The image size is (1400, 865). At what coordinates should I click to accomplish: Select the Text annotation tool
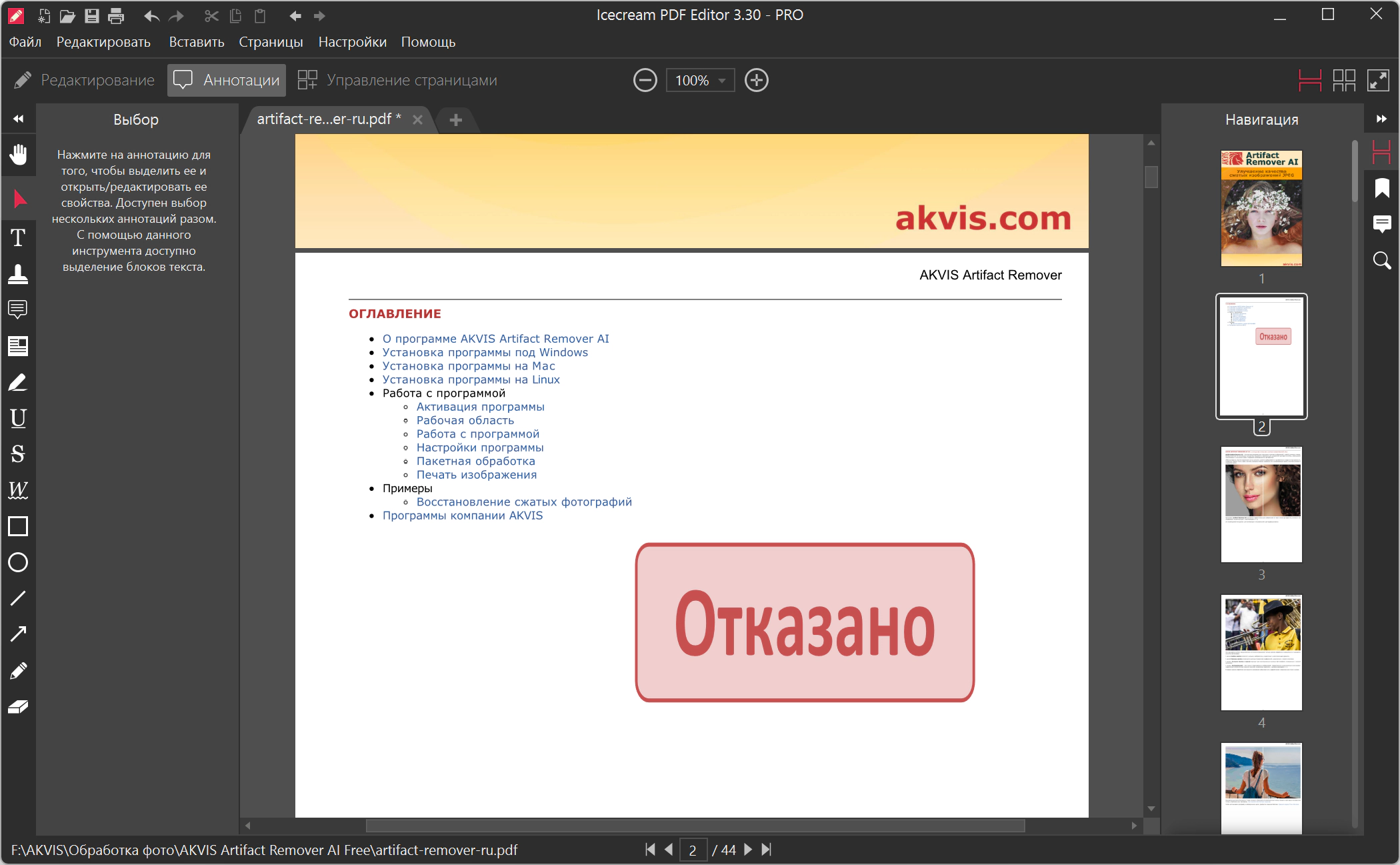click(18, 237)
